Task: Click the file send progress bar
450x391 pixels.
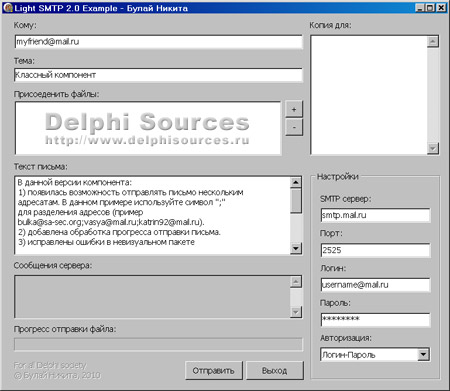Action: (158, 344)
